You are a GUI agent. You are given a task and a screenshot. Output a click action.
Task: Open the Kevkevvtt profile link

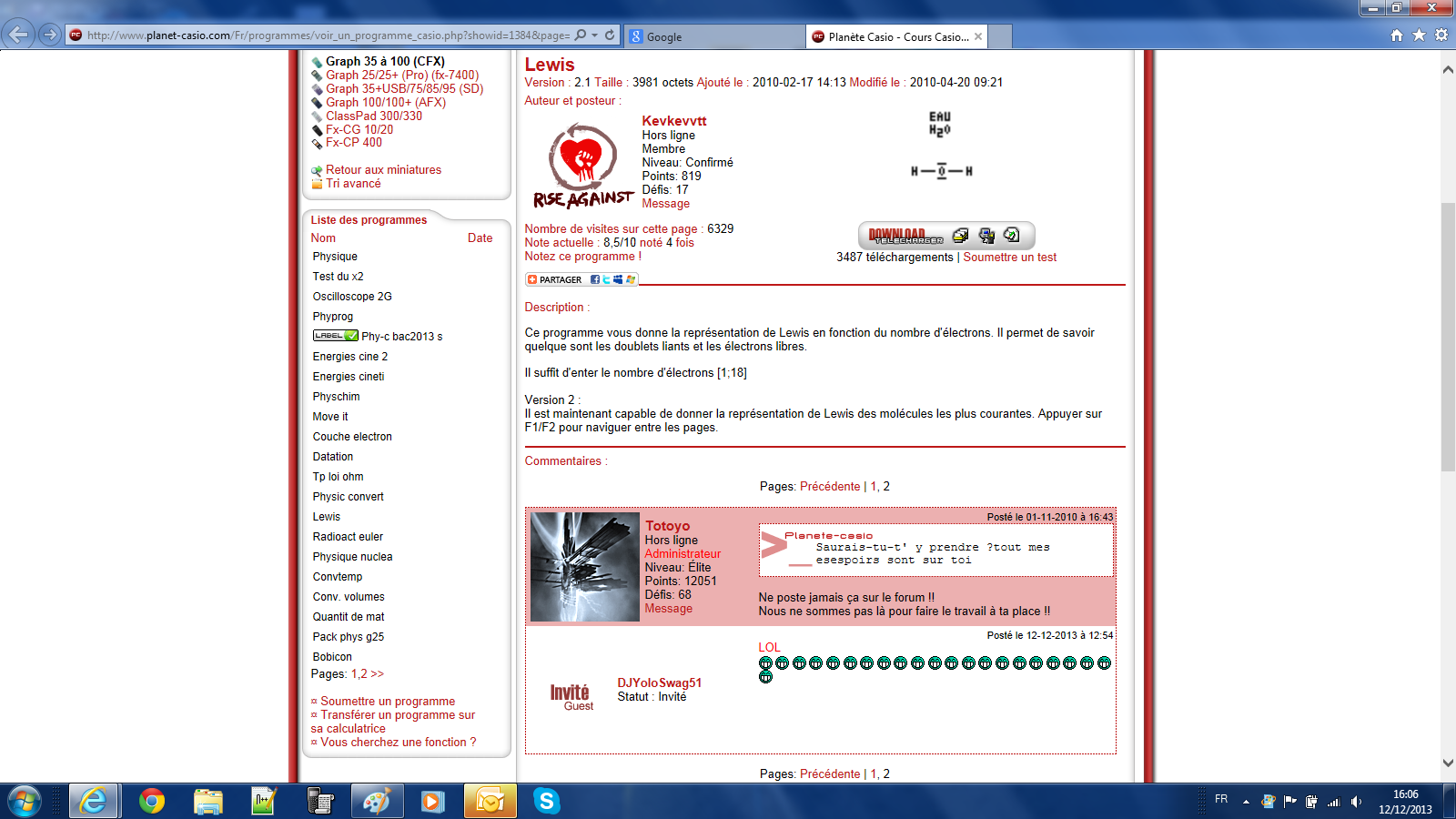coord(674,120)
